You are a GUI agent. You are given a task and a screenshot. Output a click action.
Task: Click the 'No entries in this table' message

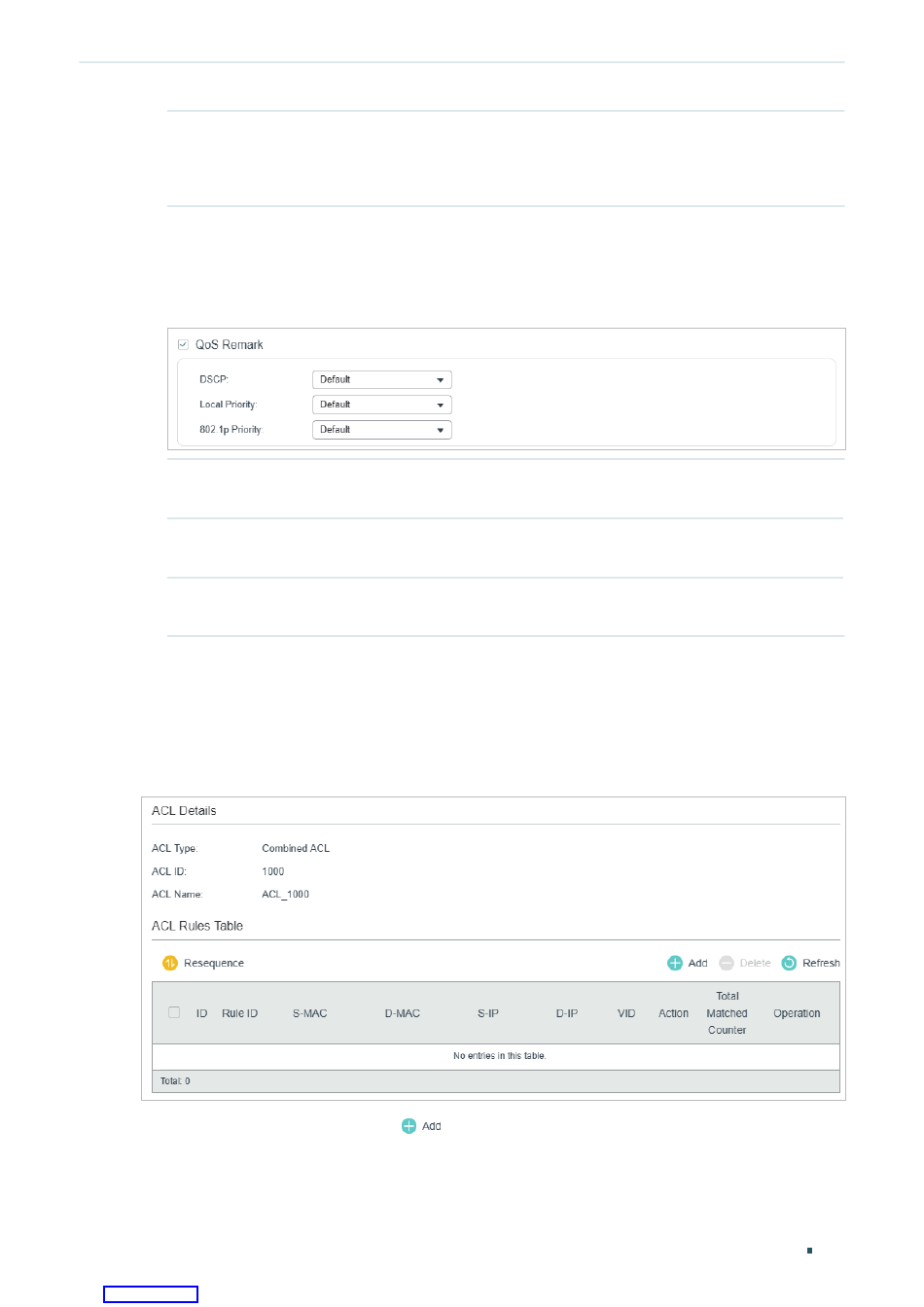tap(500, 1055)
